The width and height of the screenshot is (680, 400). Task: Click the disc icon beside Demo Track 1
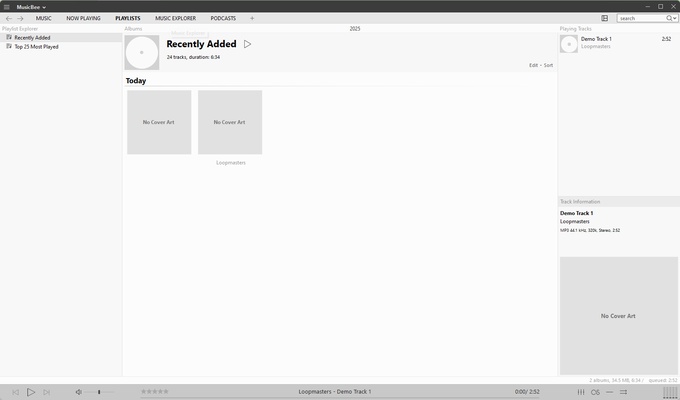point(569,44)
